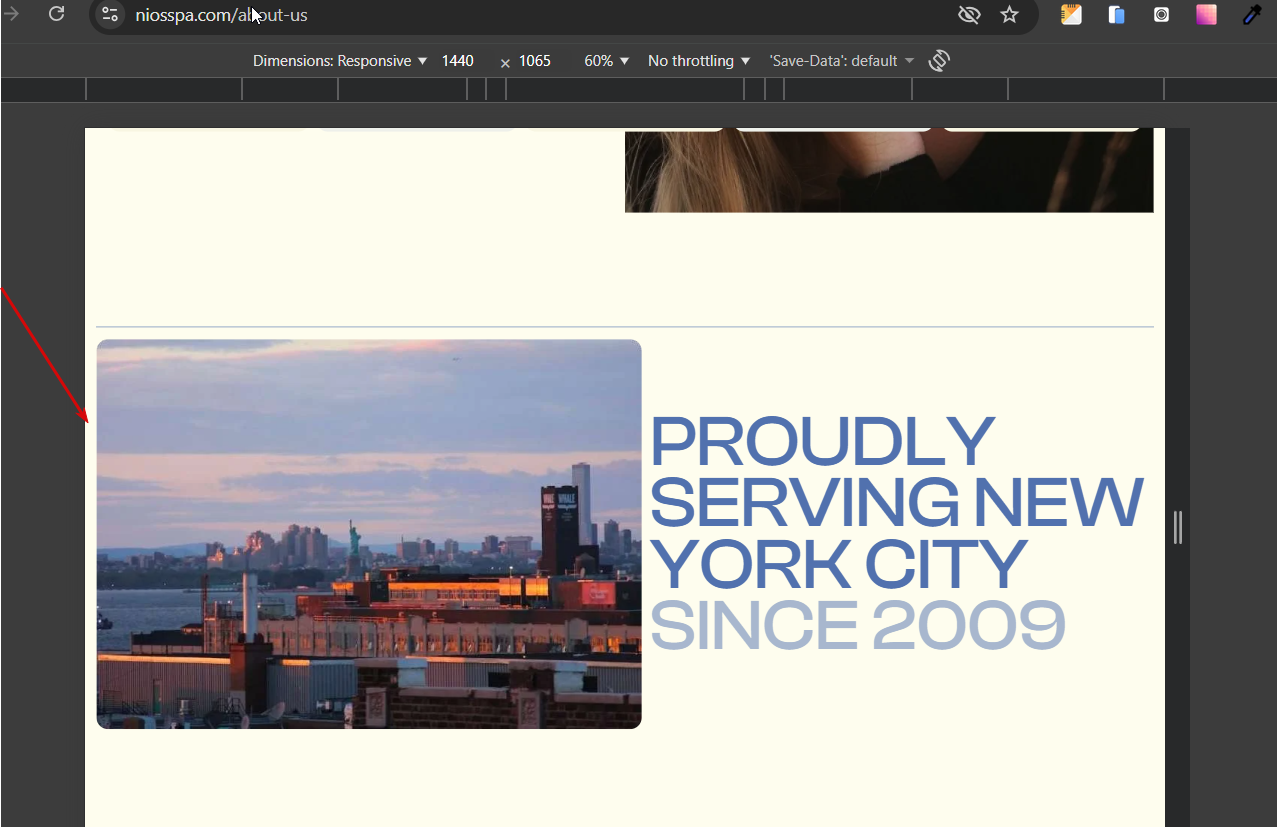Click the 'SINCE 2009' text
1277x827 pixels.
pyautogui.click(x=858, y=625)
